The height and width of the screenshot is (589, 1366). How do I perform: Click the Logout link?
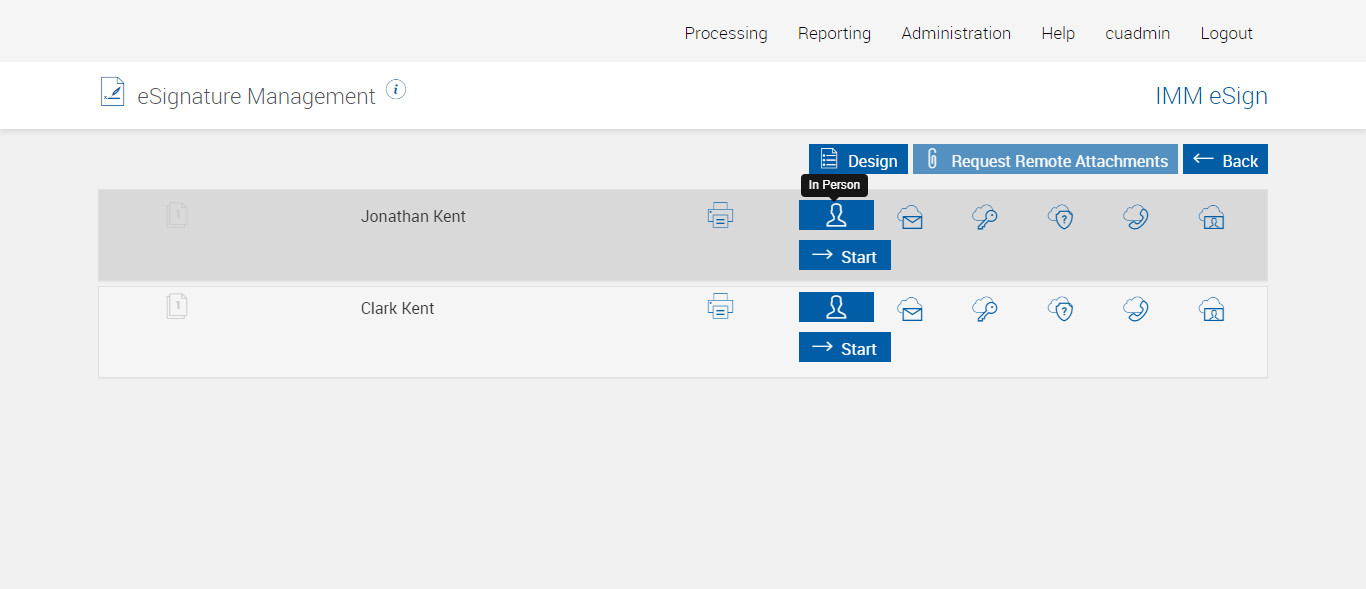[x=1226, y=33]
